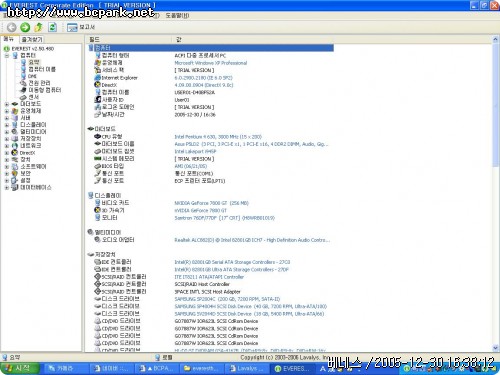Click the BIOS 타입 row icon

(x=97, y=166)
